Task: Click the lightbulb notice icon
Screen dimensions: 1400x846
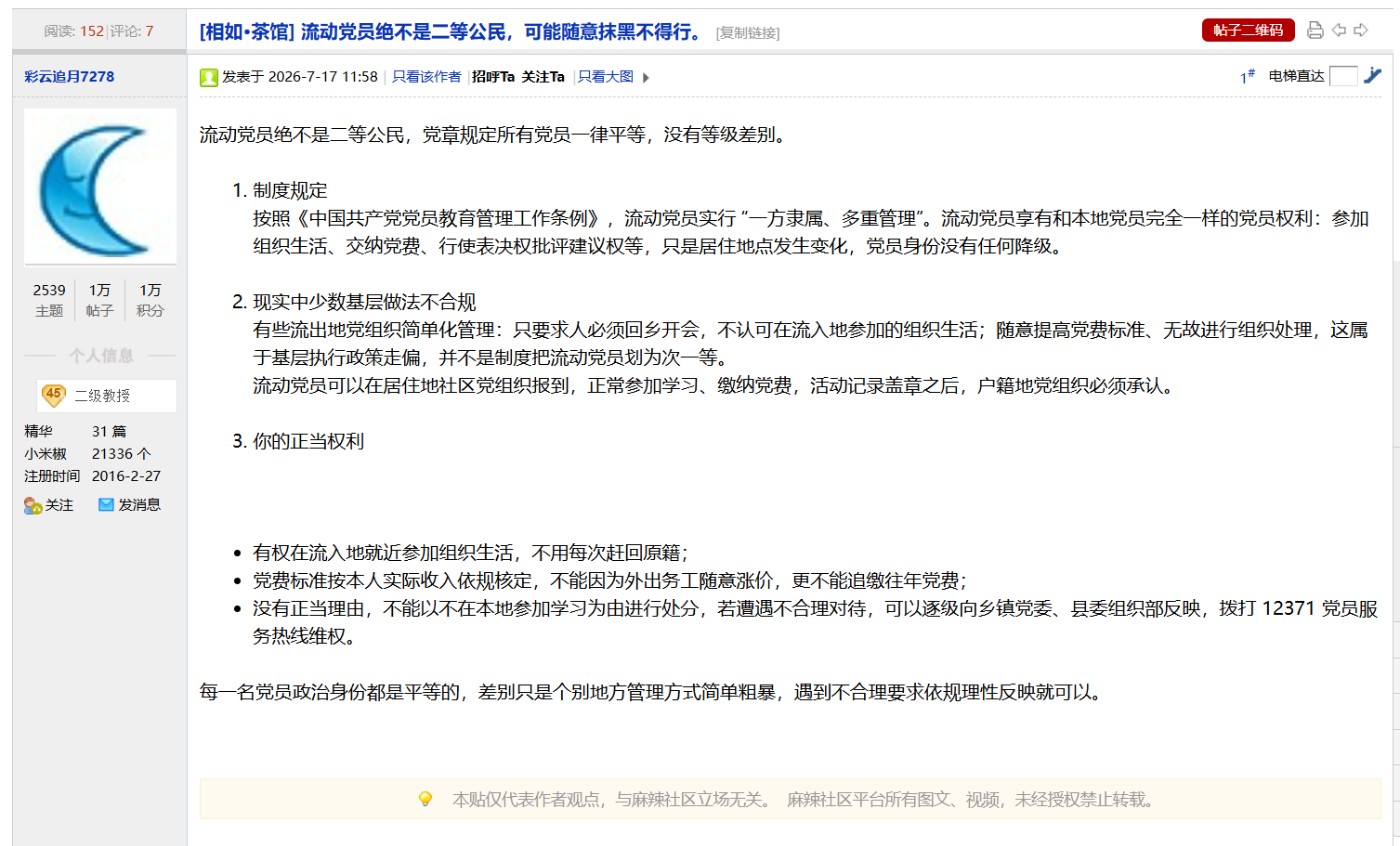Action: click(425, 799)
